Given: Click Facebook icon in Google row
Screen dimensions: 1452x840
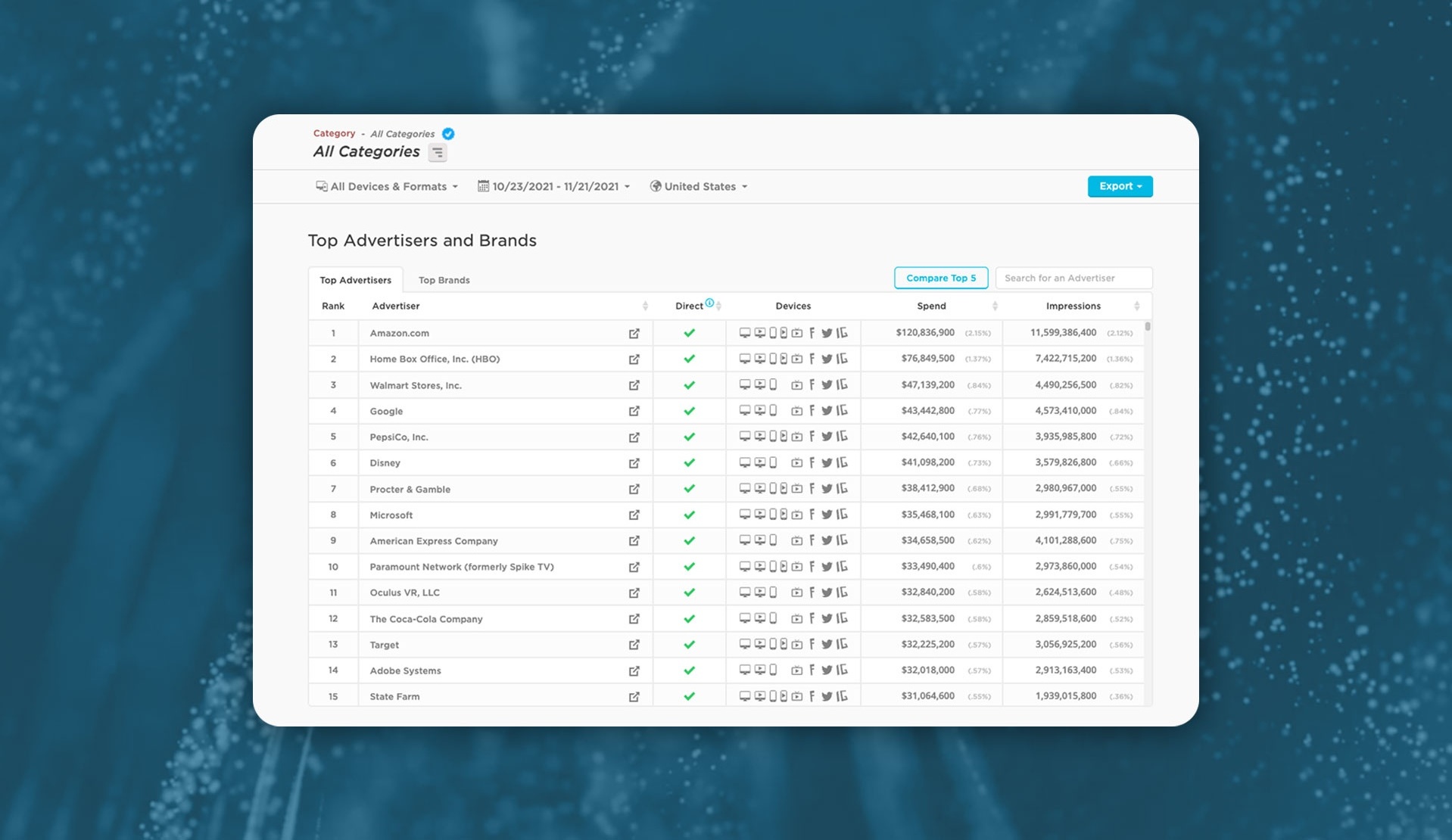Looking at the screenshot, I should pos(812,411).
